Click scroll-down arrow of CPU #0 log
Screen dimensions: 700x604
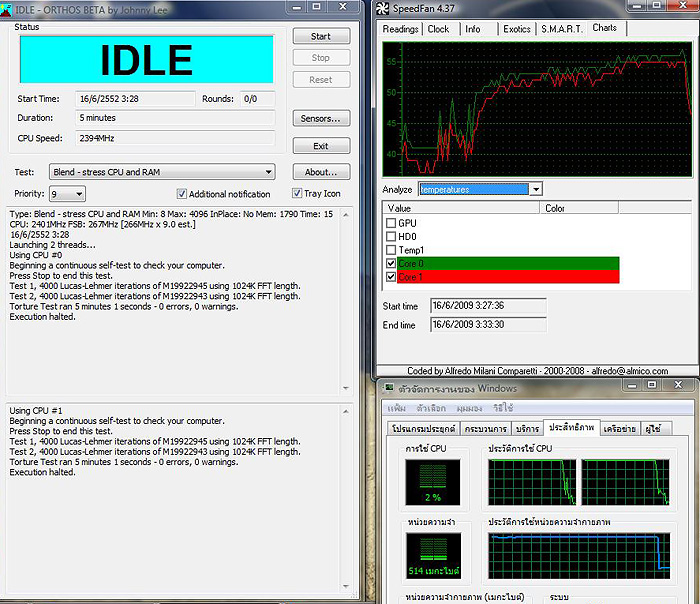346,388
